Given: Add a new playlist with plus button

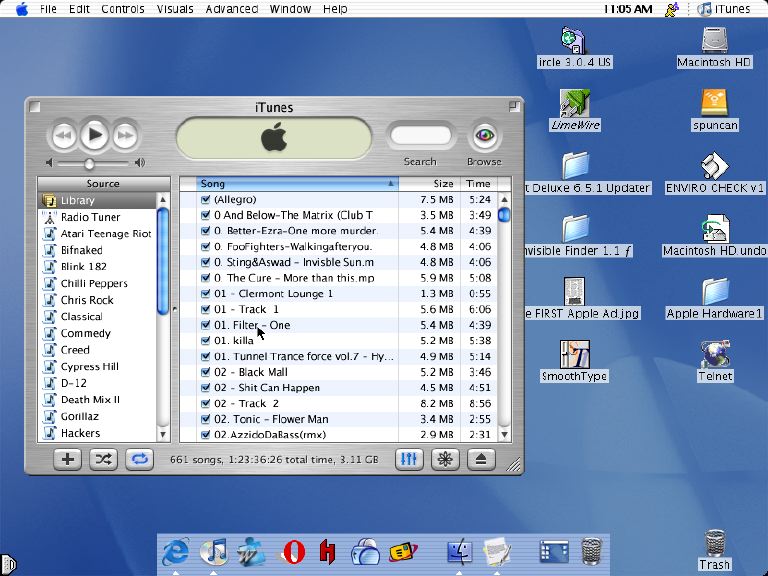Looking at the screenshot, I should click(68, 459).
